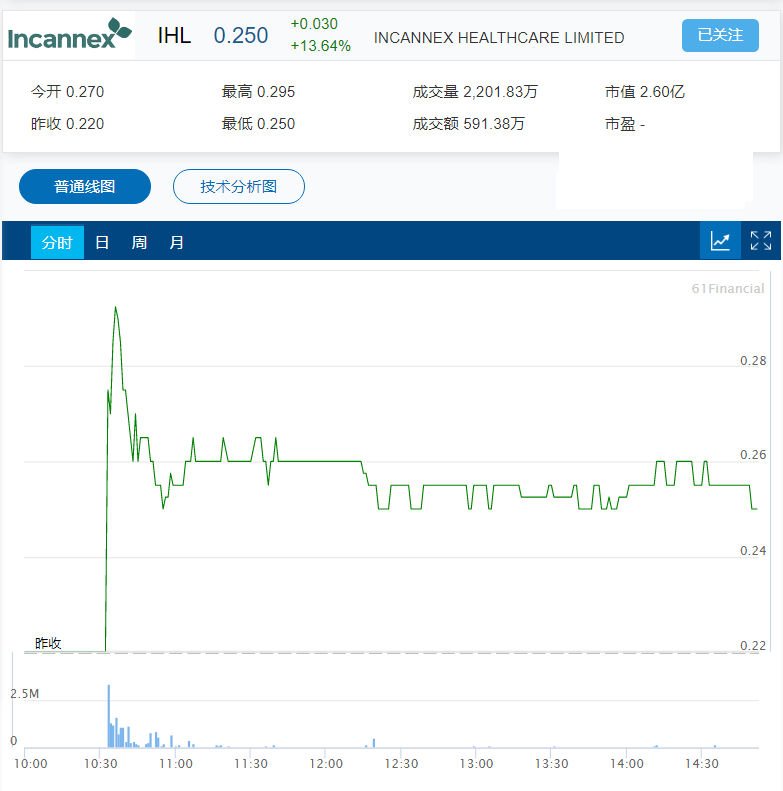Image resolution: width=783 pixels, height=791 pixels.
Task: Click the IHL ticker symbol
Action: (x=174, y=36)
